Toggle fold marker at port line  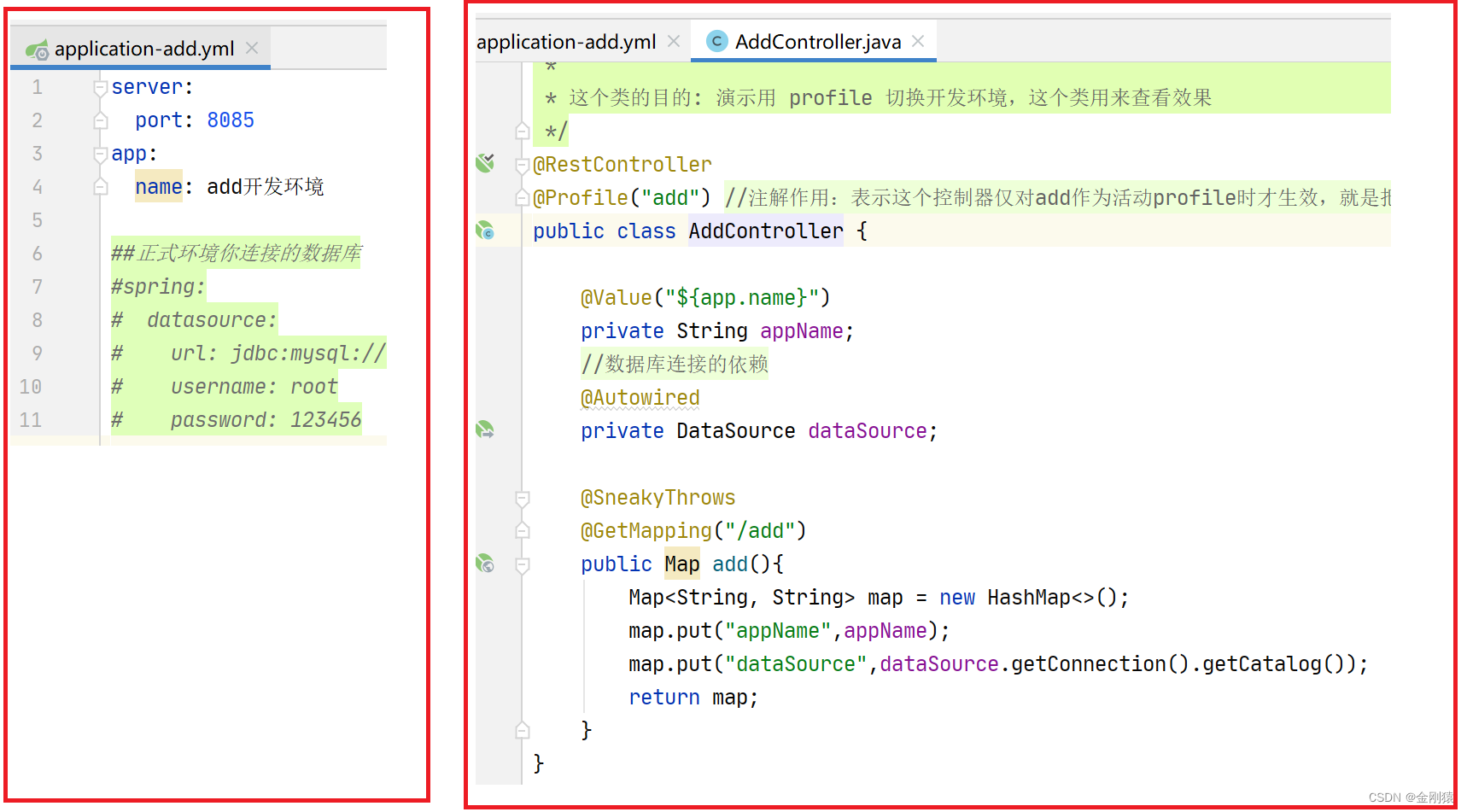pos(101,120)
